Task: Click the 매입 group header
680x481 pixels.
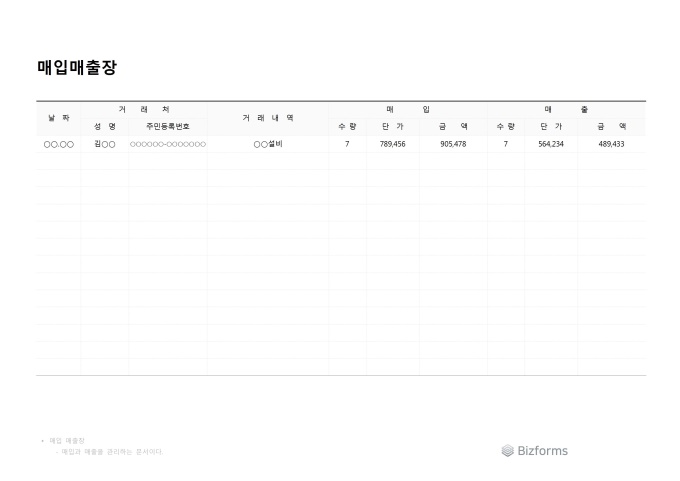Action: pyautogui.click(x=408, y=109)
